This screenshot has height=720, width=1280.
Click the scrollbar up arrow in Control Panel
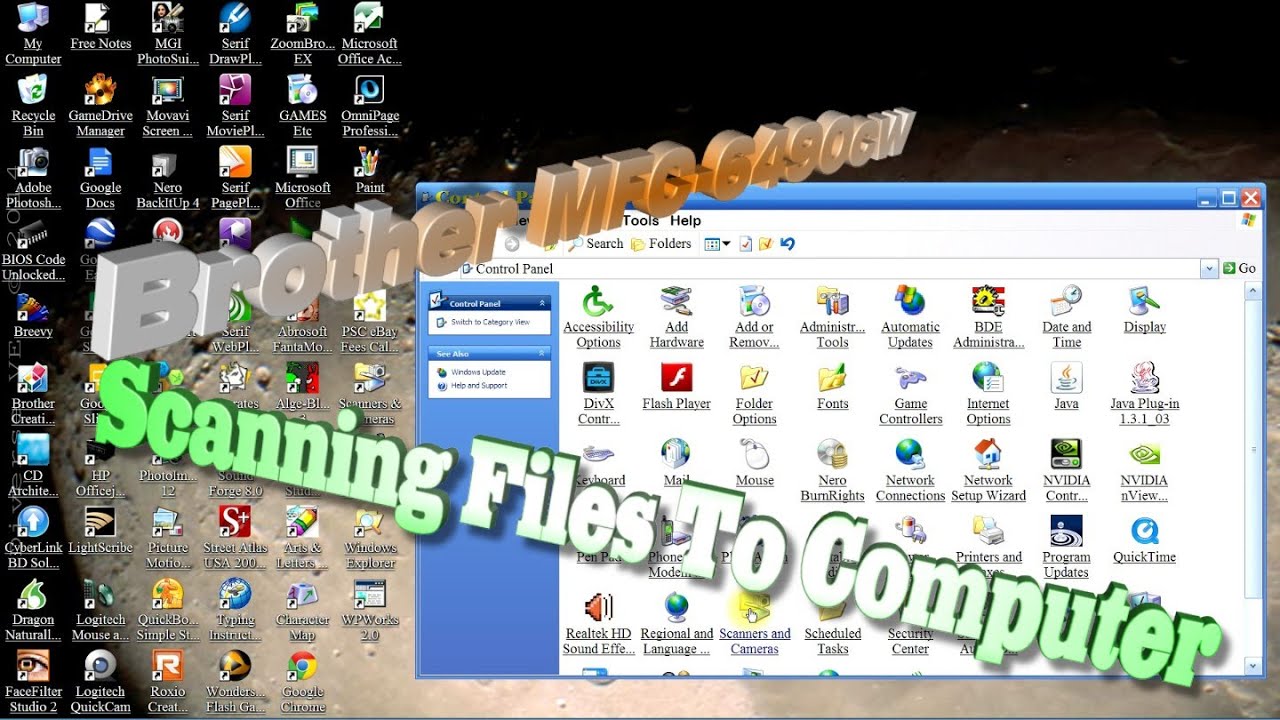[x=1253, y=290]
